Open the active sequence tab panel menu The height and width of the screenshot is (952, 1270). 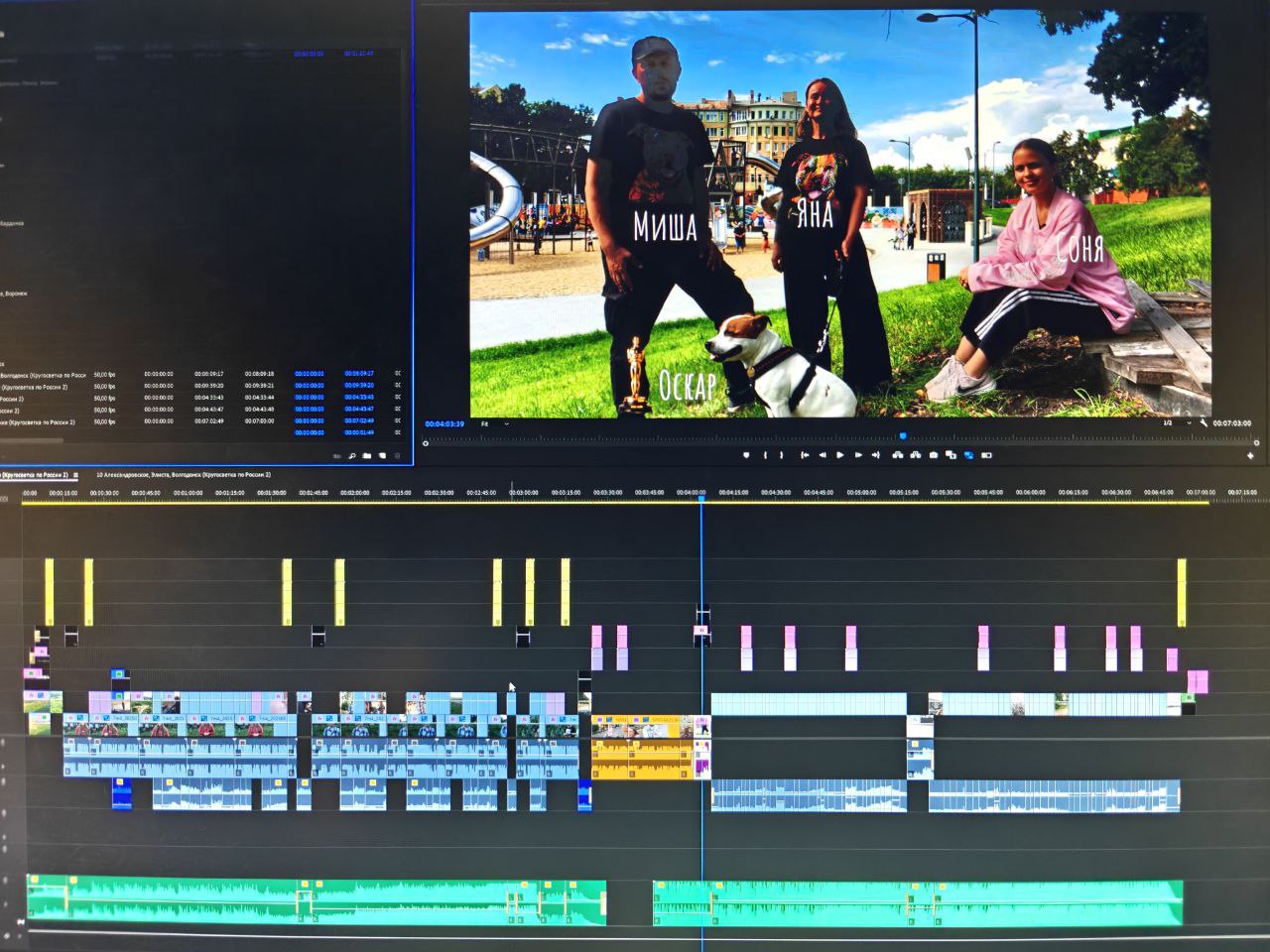click(x=75, y=475)
